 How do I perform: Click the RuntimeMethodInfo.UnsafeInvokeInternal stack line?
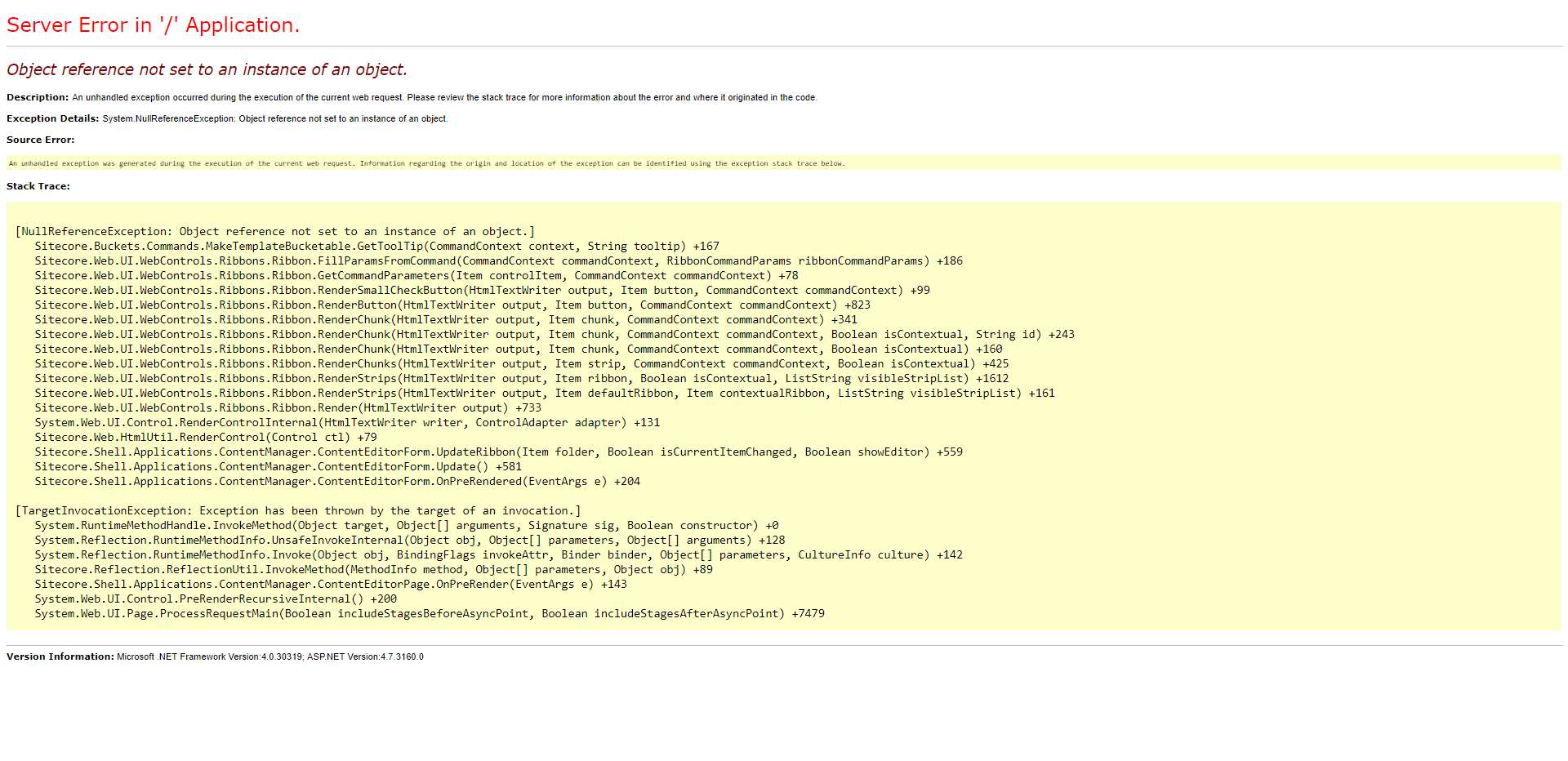410,541
